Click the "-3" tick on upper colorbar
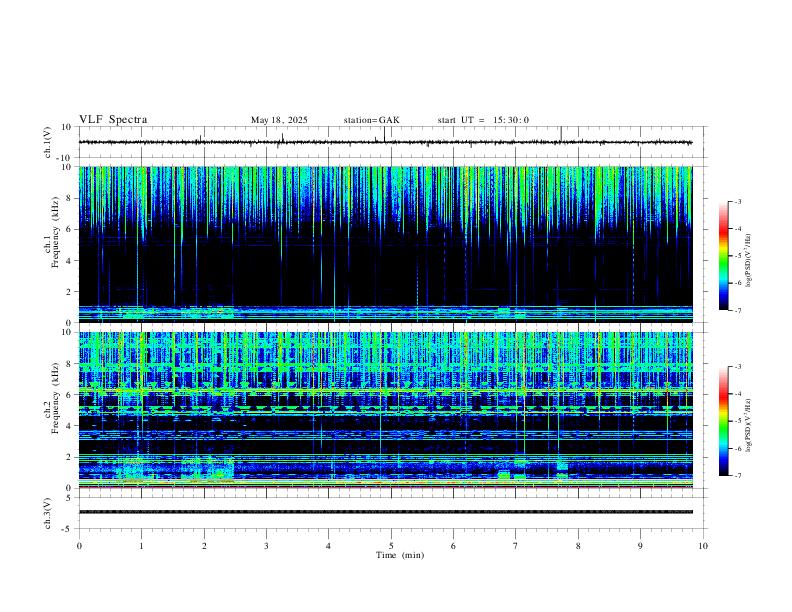Viewport: 792px width, 612px height. tap(737, 201)
